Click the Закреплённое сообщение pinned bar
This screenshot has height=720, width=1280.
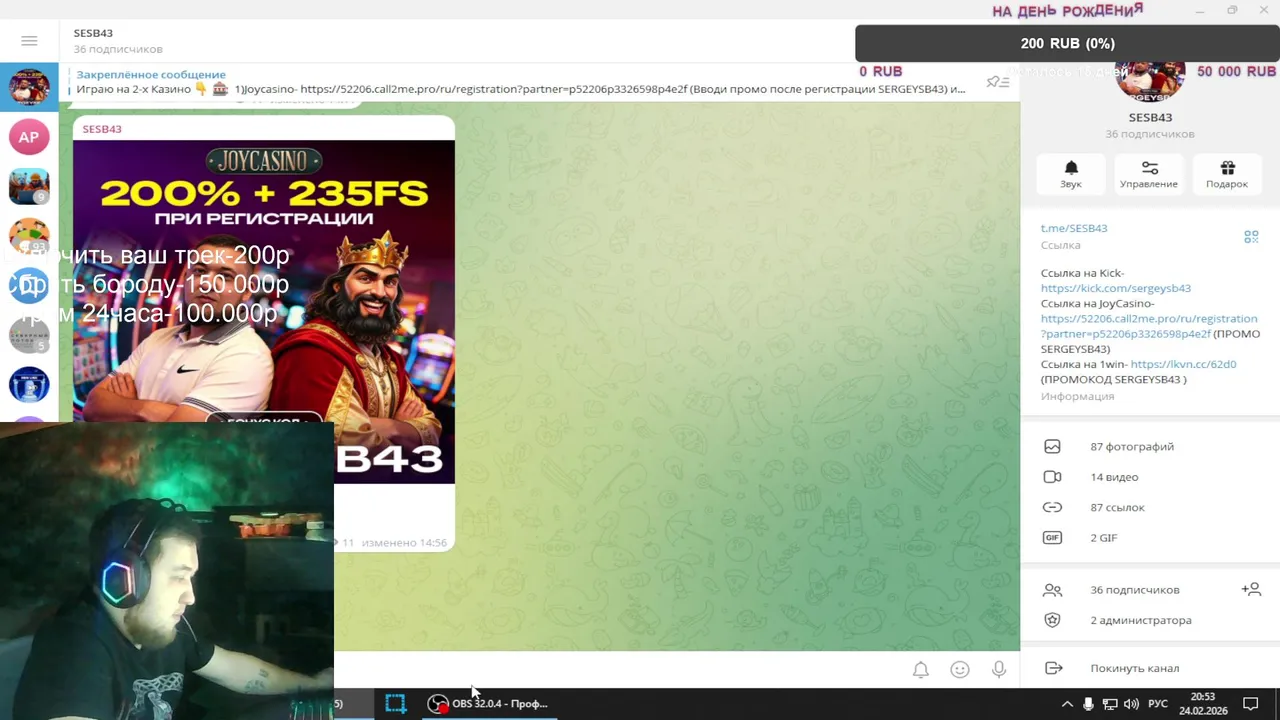pos(520,82)
